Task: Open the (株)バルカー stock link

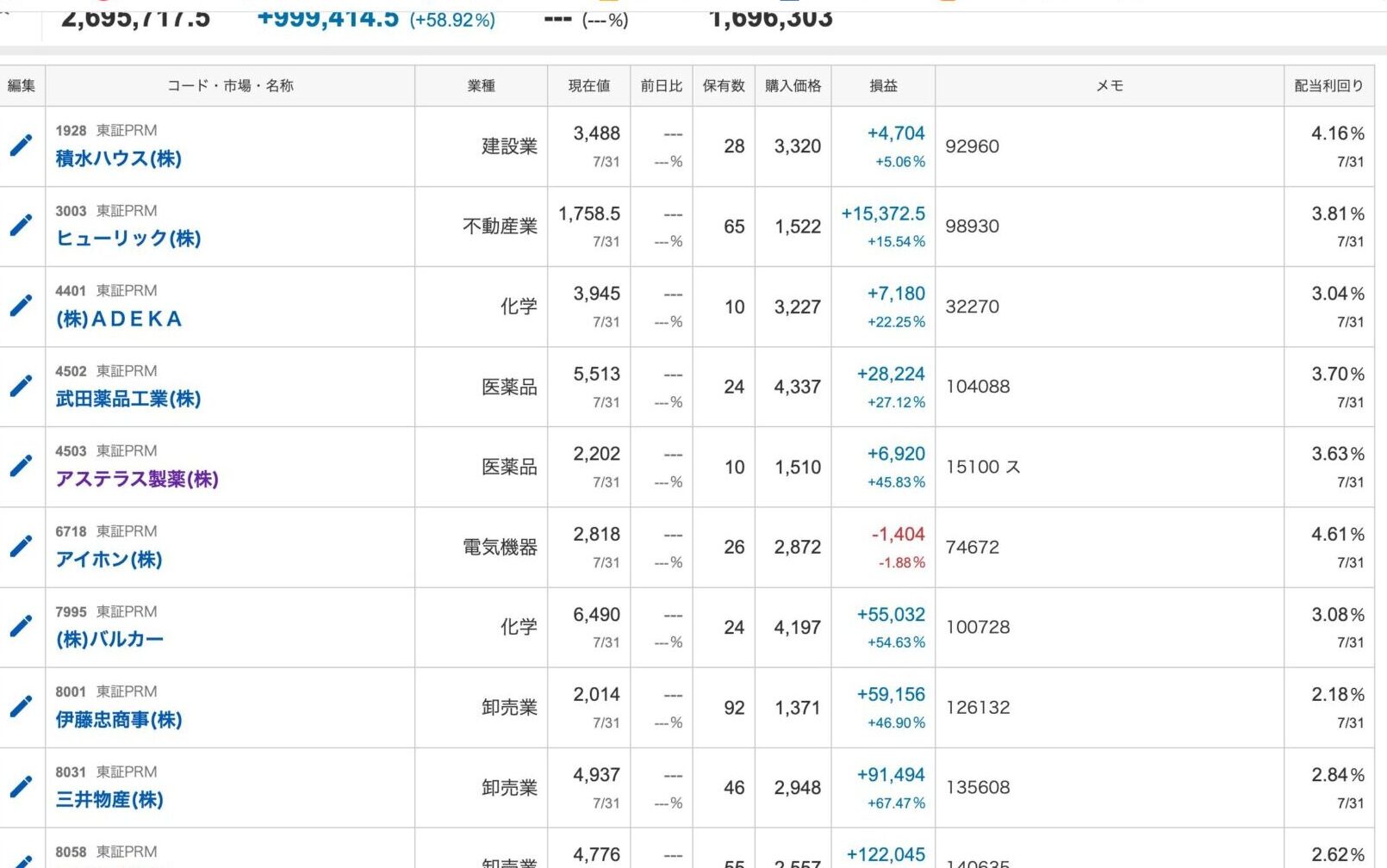Action: (x=109, y=639)
